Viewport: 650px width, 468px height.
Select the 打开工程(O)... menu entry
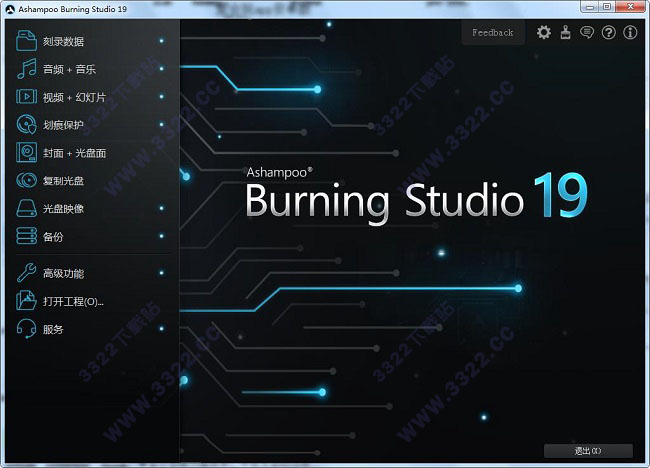[x=73, y=301]
